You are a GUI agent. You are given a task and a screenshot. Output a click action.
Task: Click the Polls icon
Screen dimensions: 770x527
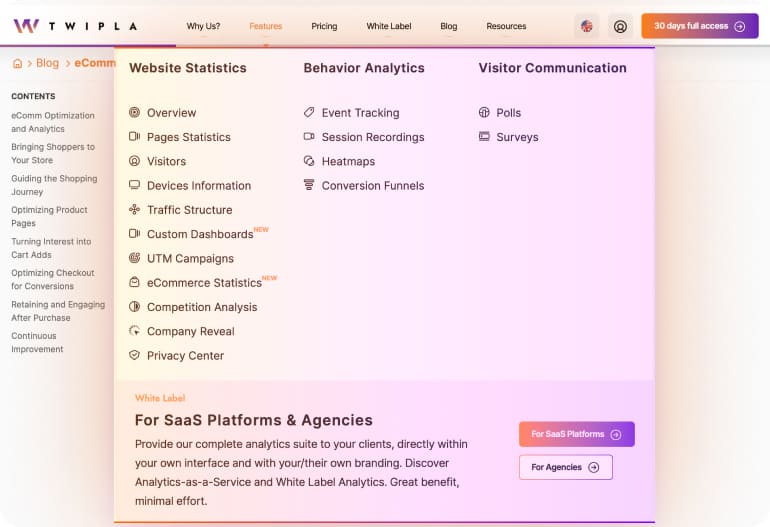(485, 113)
